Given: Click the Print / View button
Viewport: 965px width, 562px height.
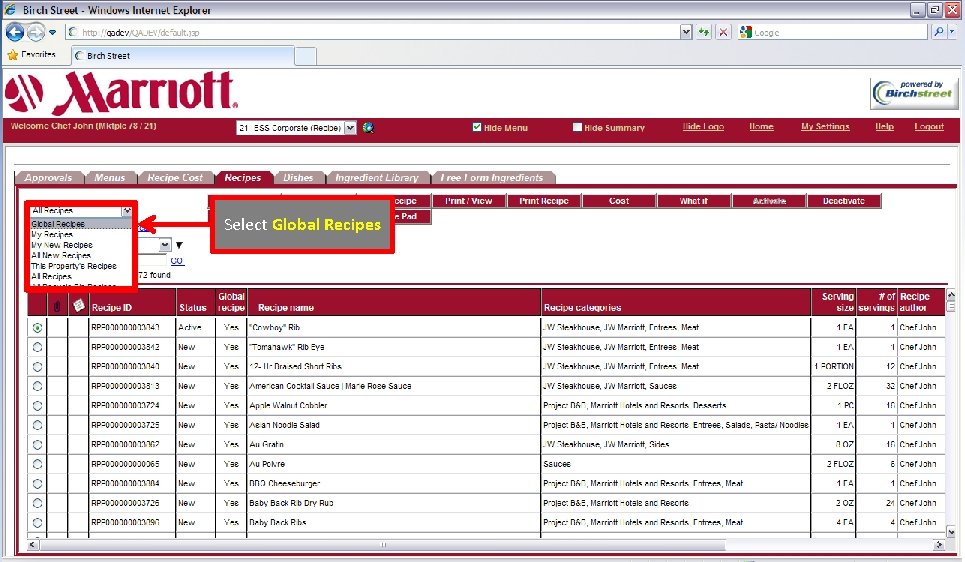Looking at the screenshot, I should (x=469, y=201).
